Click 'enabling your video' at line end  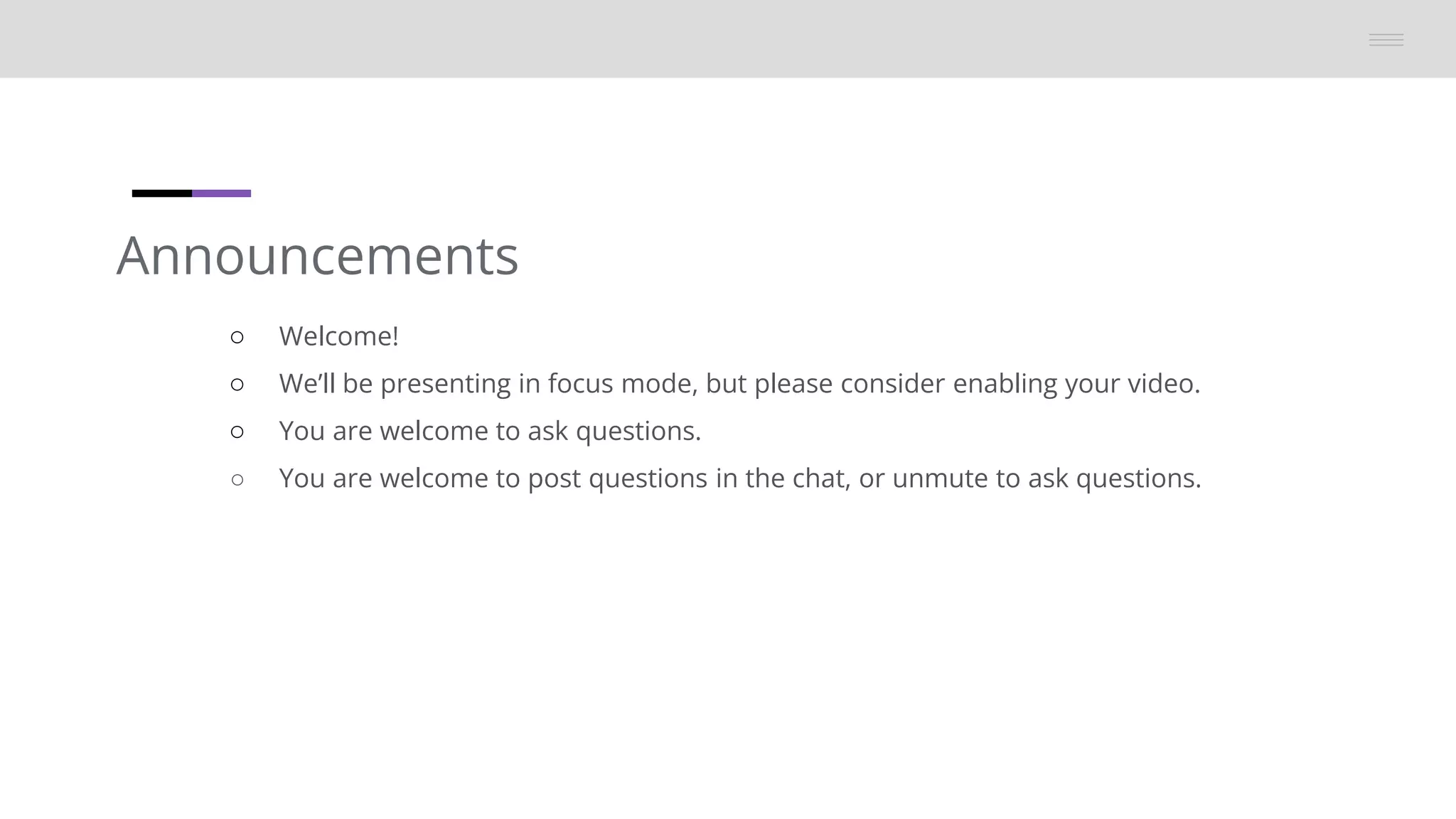[x=1076, y=384]
